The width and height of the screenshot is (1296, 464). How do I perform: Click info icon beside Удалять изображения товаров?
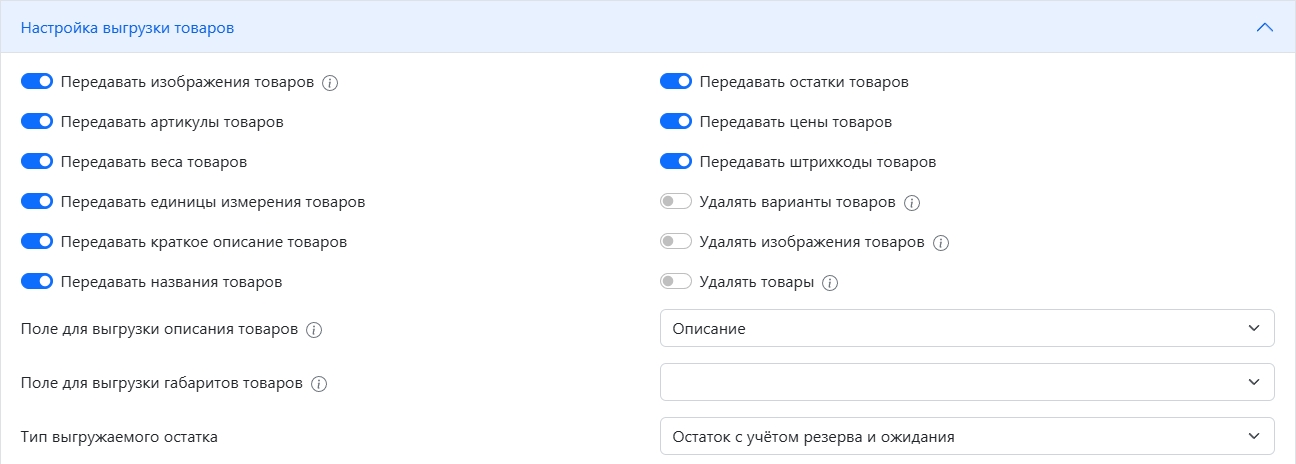coord(940,243)
